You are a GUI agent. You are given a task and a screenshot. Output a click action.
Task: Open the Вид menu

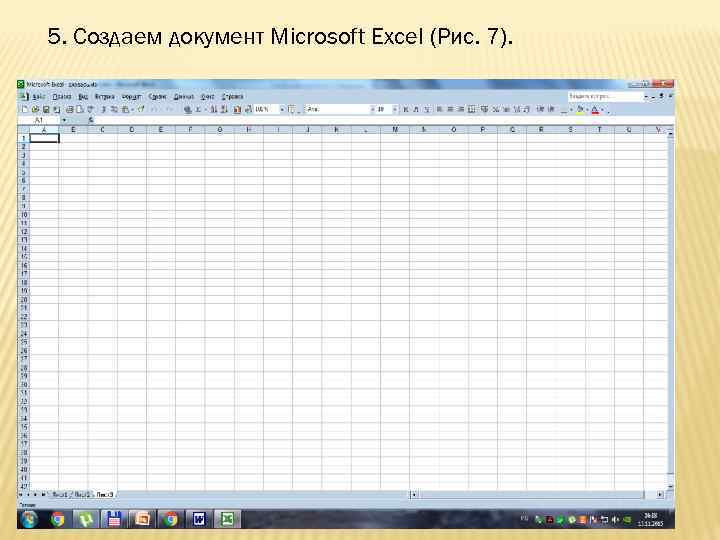[x=83, y=97]
